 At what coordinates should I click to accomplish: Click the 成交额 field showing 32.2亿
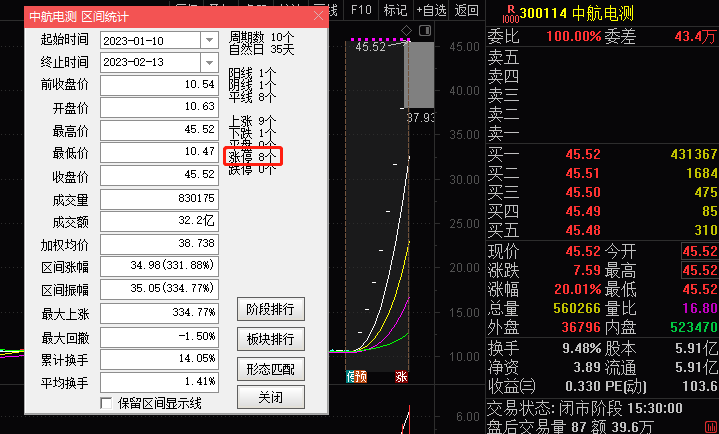coord(159,221)
